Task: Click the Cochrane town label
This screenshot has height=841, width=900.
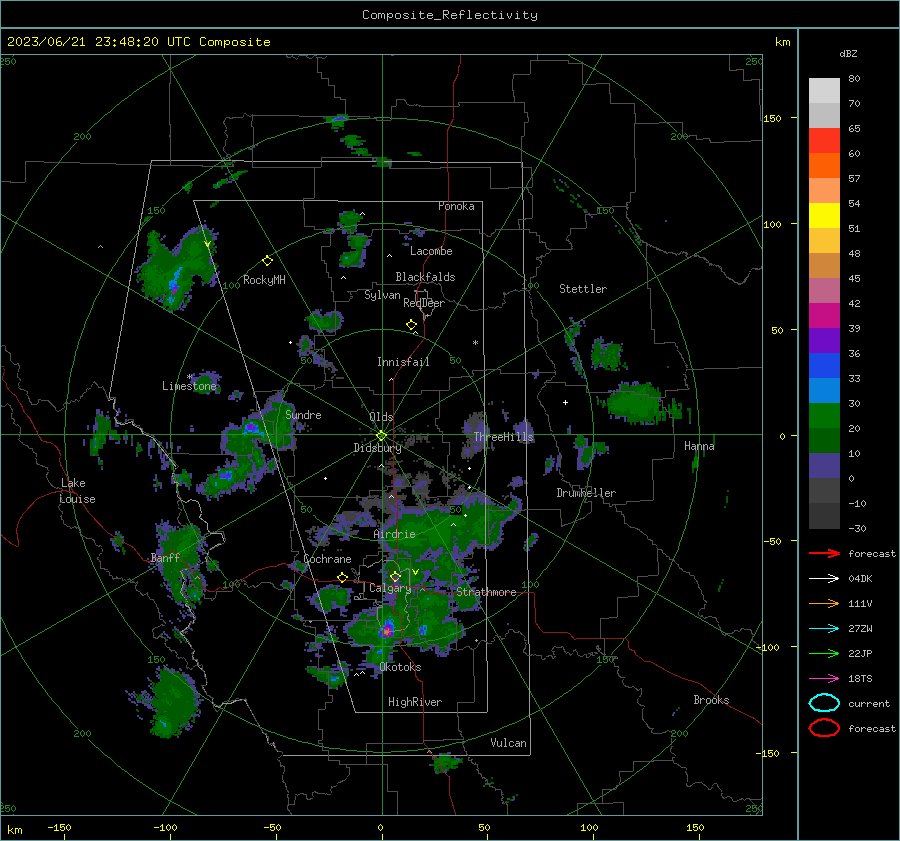Action: [327, 559]
